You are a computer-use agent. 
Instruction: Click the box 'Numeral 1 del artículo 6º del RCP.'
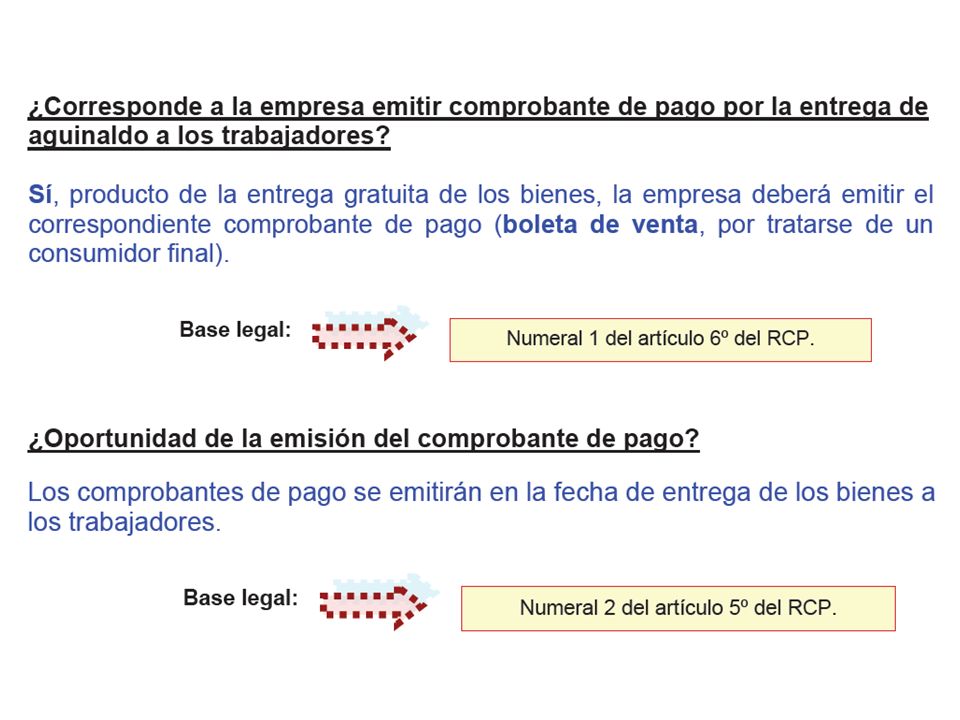tap(661, 340)
